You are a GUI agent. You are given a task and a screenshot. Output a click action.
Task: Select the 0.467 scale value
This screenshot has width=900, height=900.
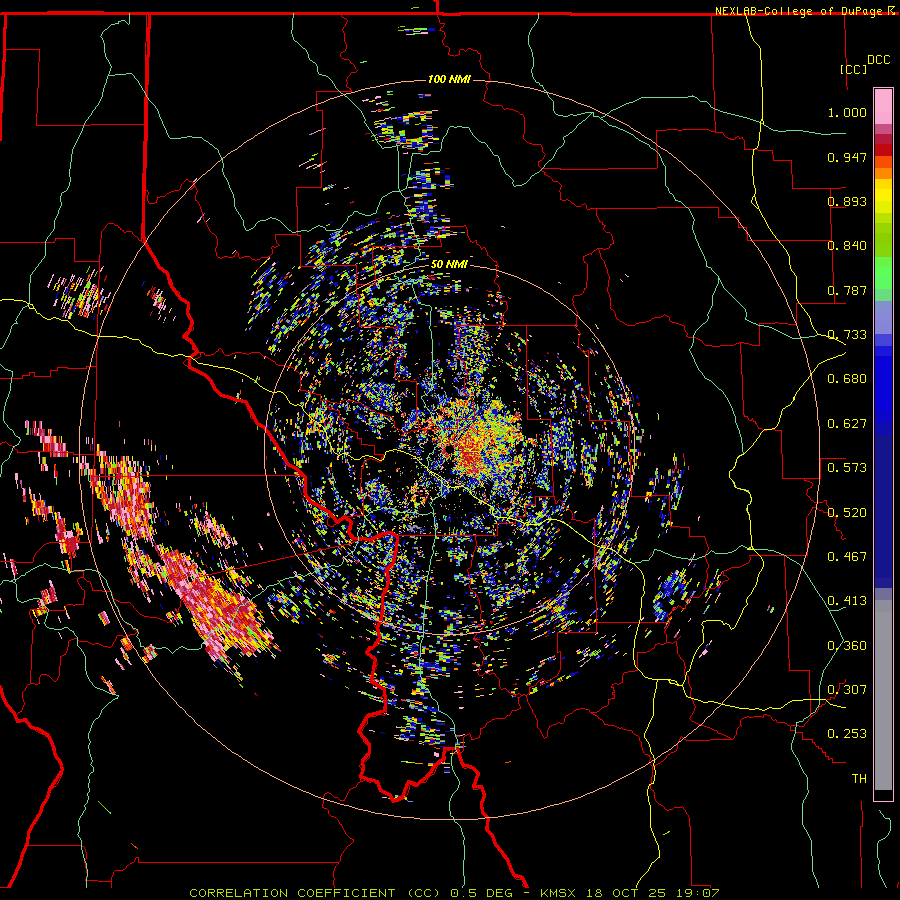coord(847,557)
